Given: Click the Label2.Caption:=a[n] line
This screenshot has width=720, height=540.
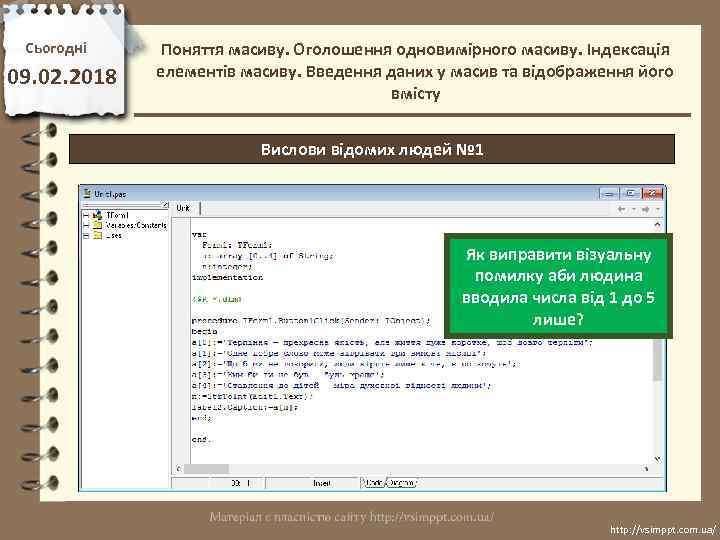Looking at the screenshot, I should (x=245, y=407).
